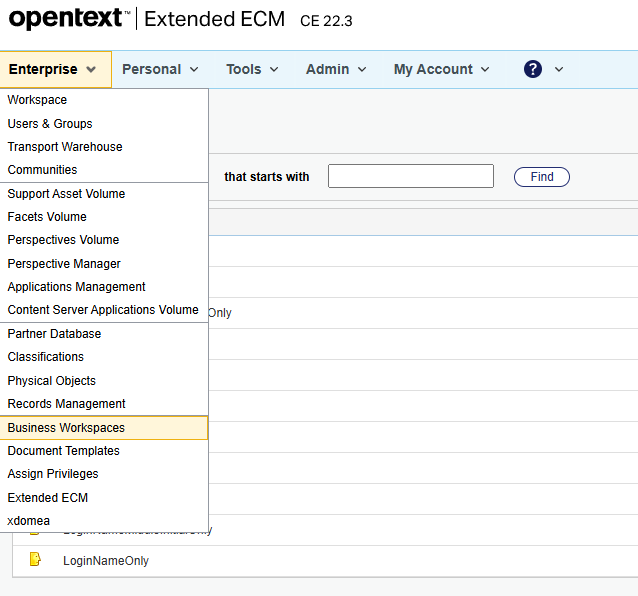Screen dimensions: 638x596
Task: Select Business Workspaces from Enterprise menu
Action: tap(66, 428)
